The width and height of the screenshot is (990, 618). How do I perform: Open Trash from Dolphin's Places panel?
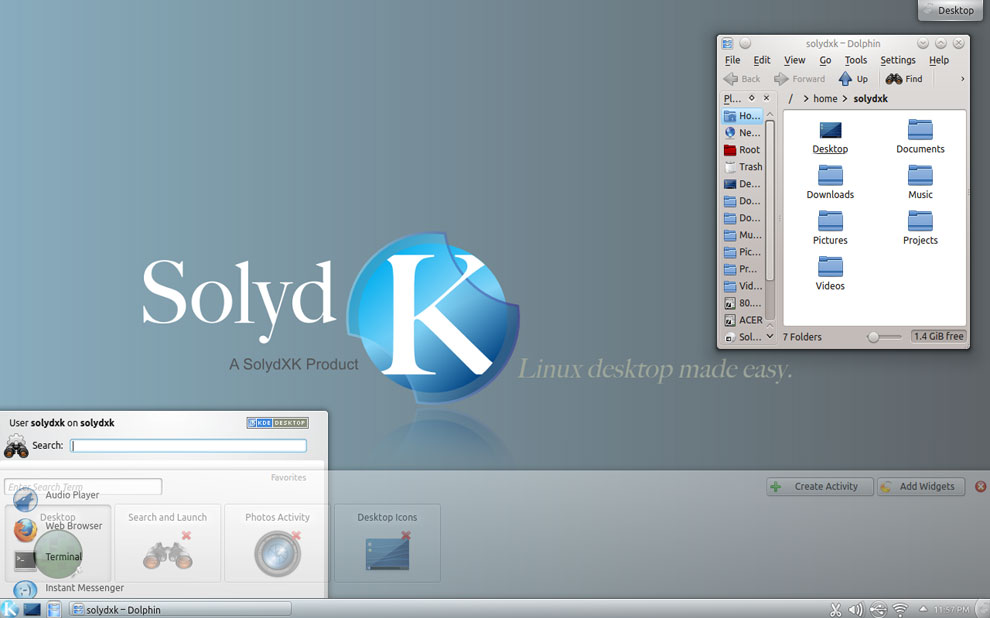tap(742, 167)
